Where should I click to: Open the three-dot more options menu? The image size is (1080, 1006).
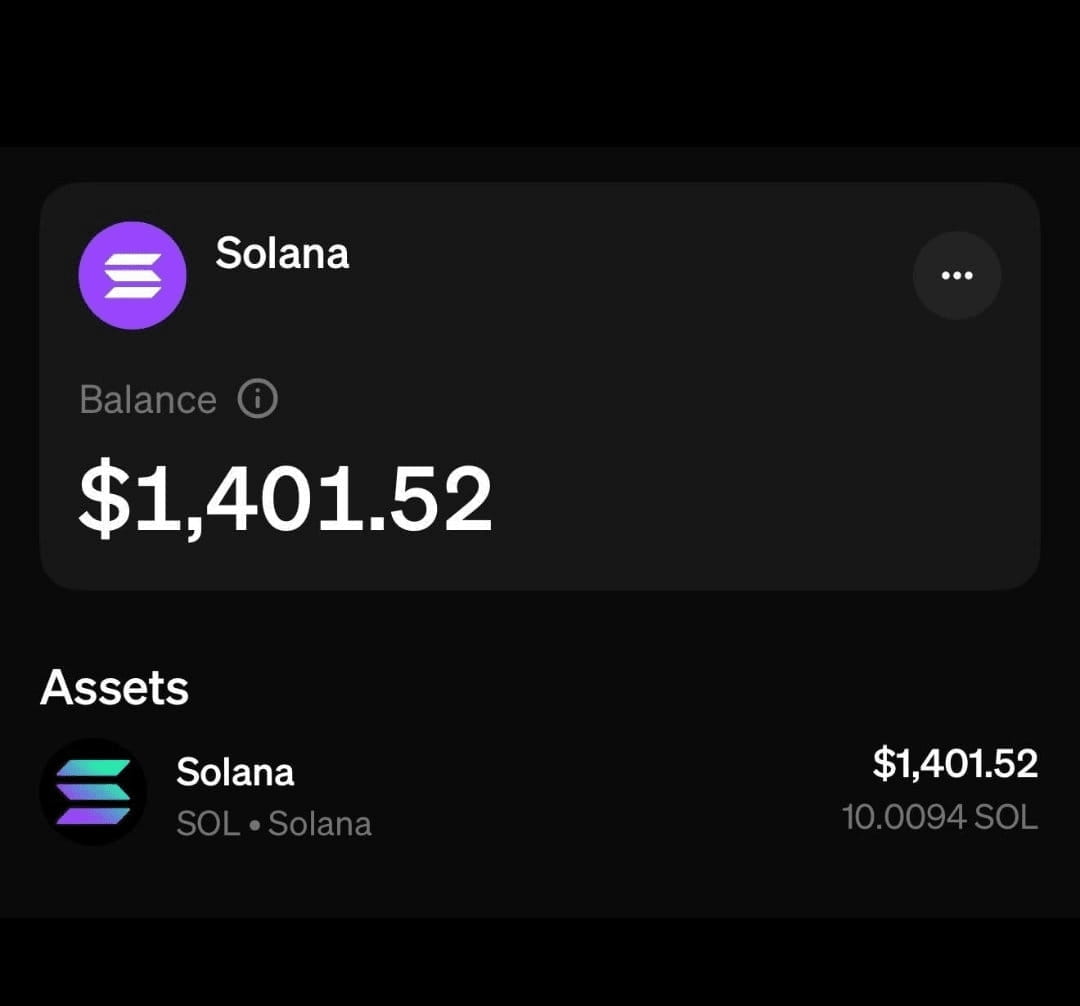[957, 275]
